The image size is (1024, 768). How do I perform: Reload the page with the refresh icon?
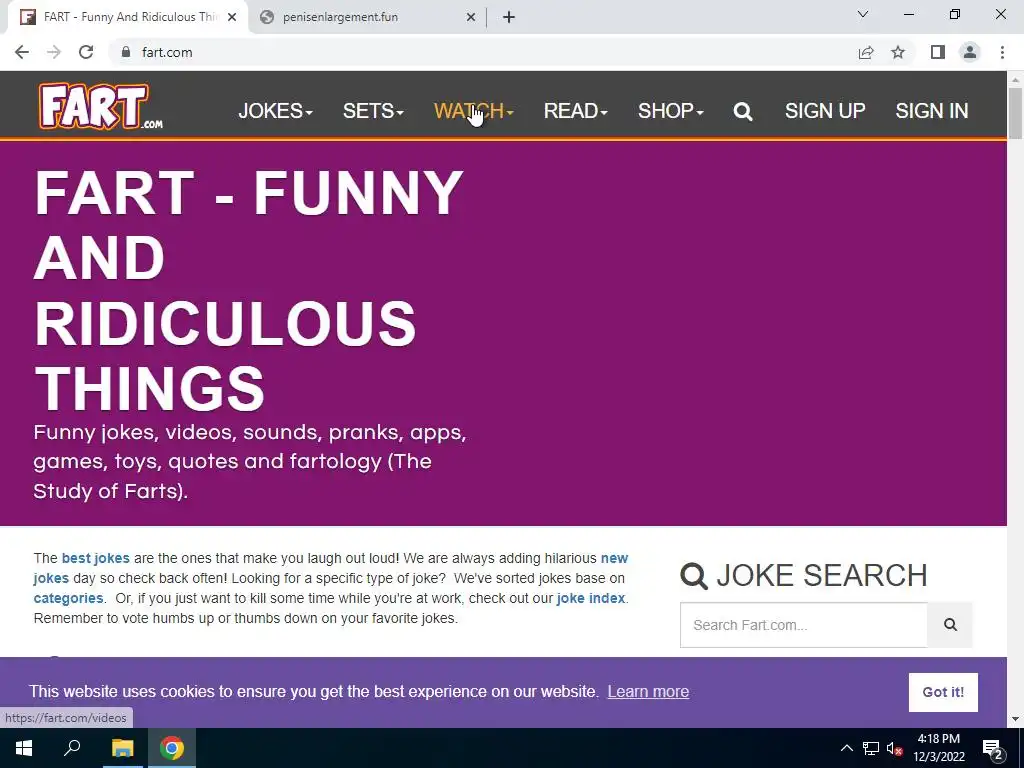[86, 52]
